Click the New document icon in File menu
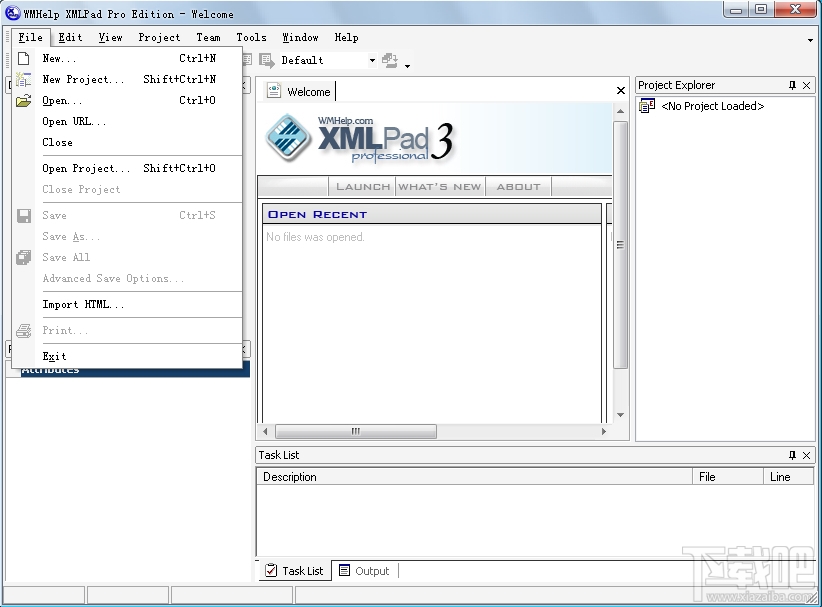This screenshot has width=822, height=607. tap(24, 58)
